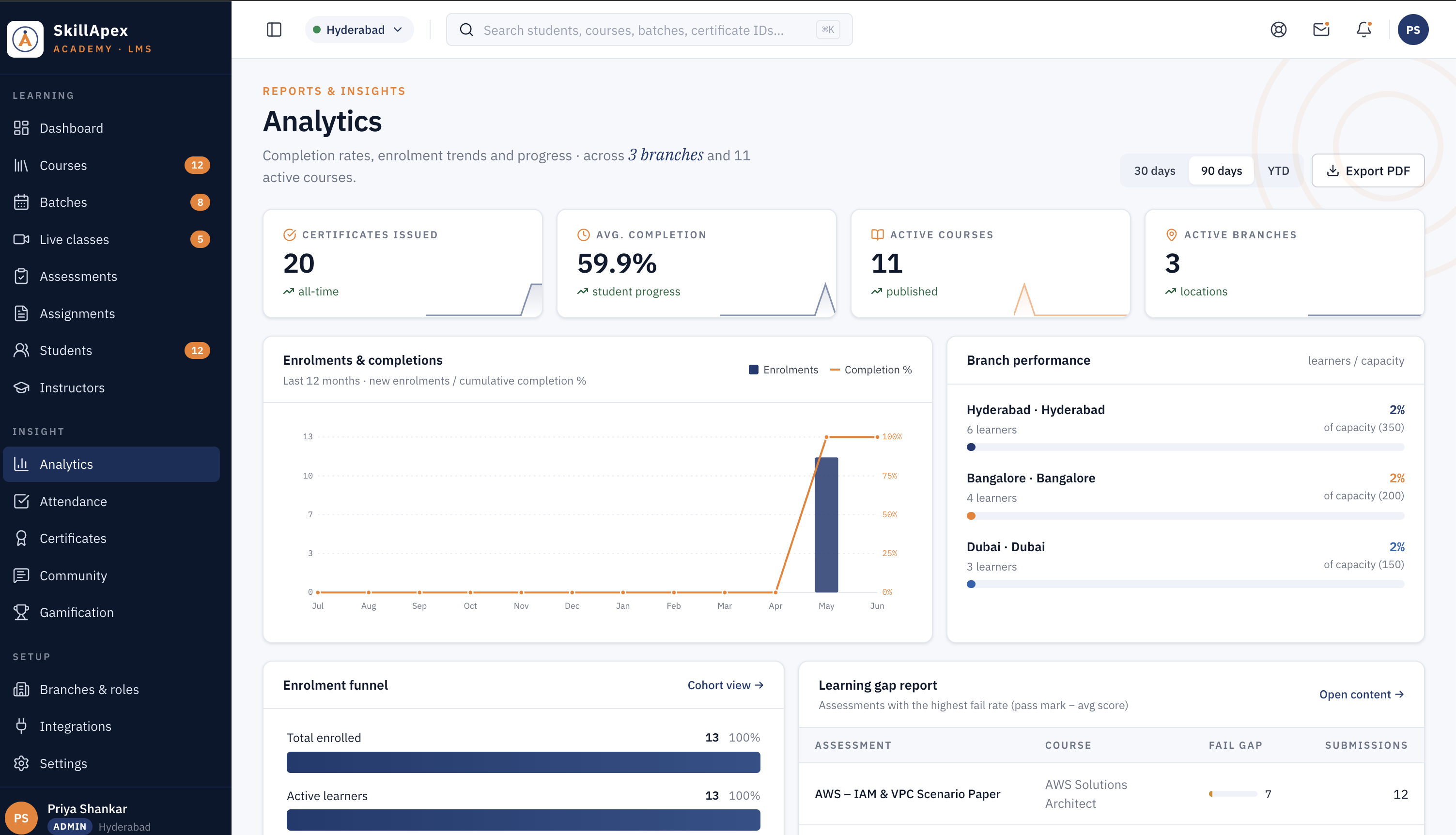
Task: Go to the Dashboard menu item
Action: pyautogui.click(x=111, y=128)
